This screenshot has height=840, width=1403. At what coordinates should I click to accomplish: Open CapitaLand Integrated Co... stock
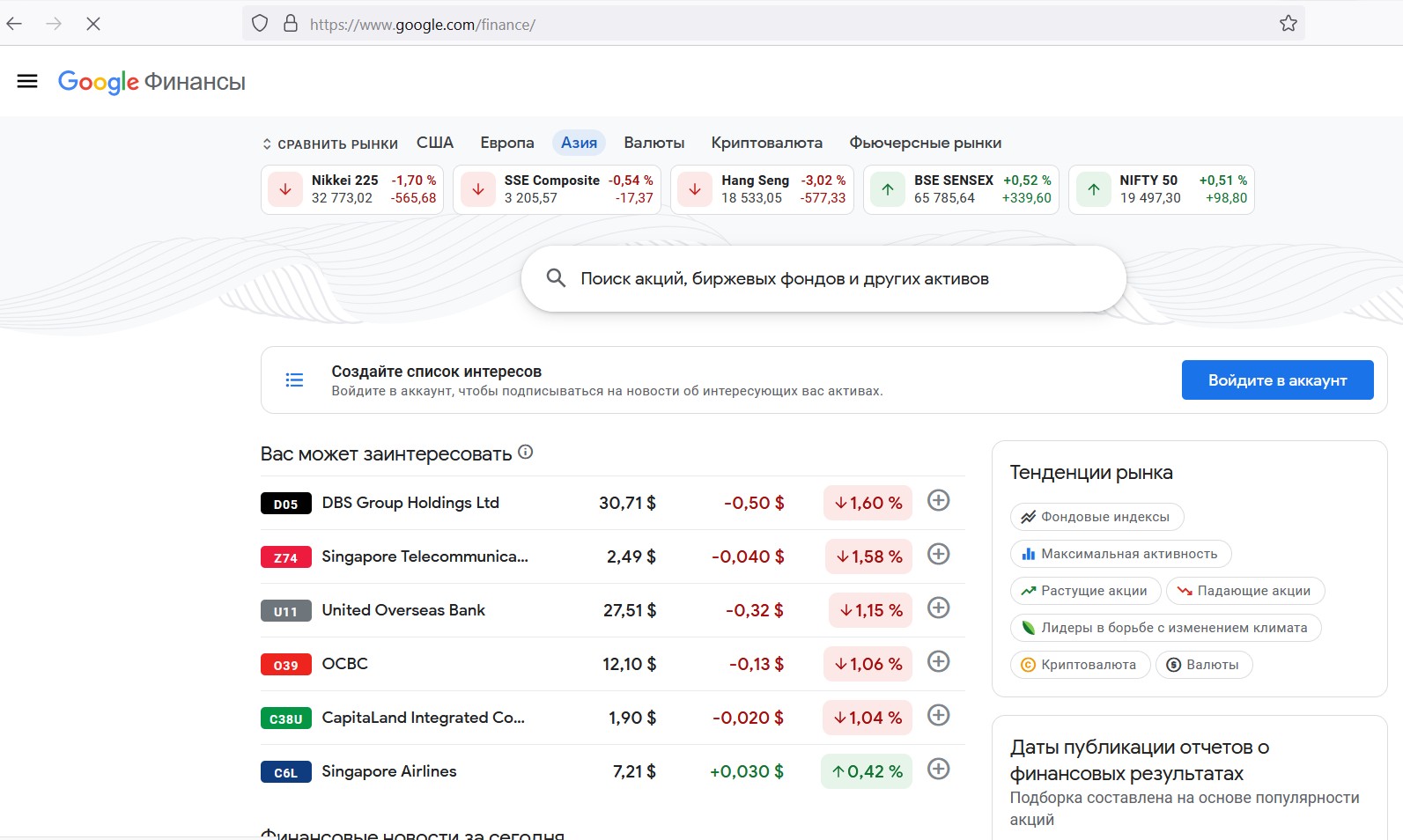click(x=612, y=718)
